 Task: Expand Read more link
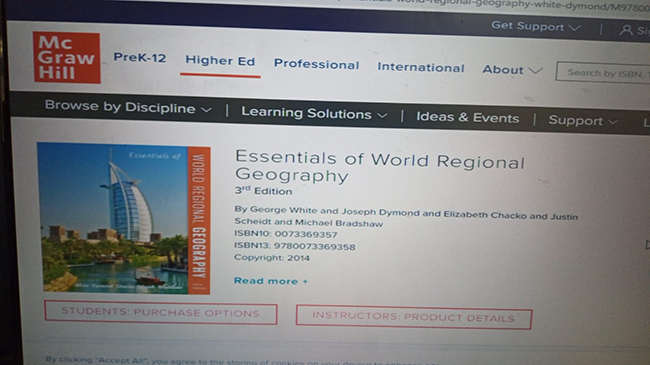click(271, 281)
